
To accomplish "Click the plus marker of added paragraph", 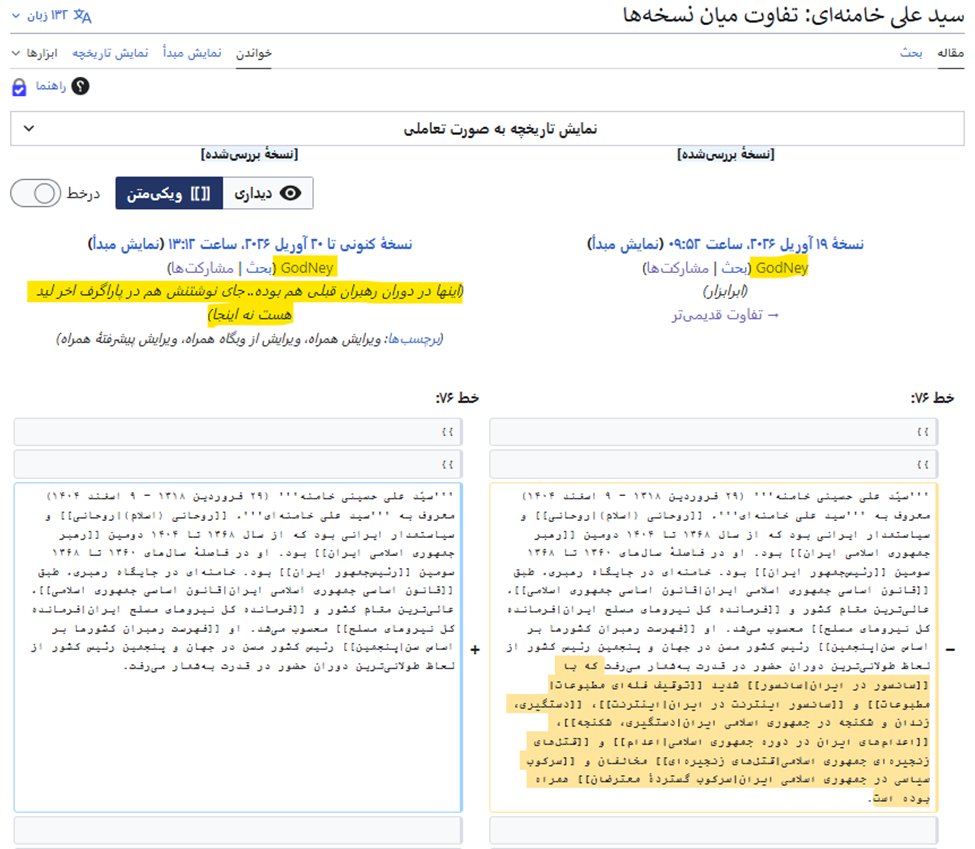I will coord(475,649).
